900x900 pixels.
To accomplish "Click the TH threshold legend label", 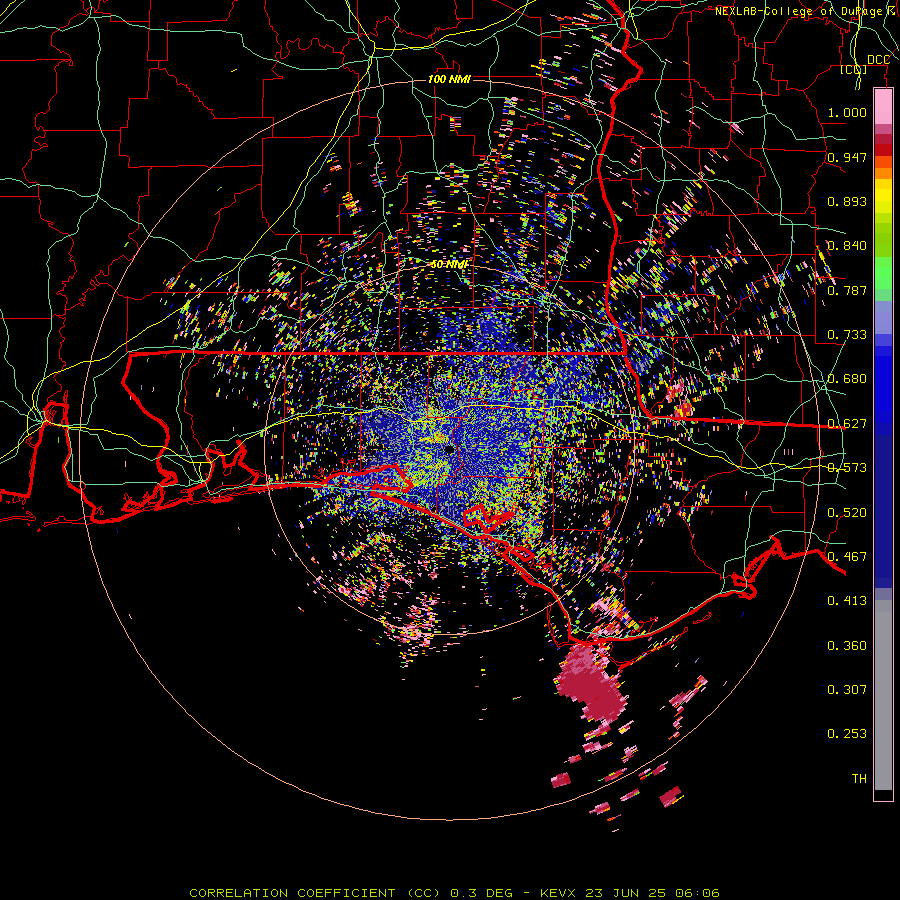I will coord(859,779).
